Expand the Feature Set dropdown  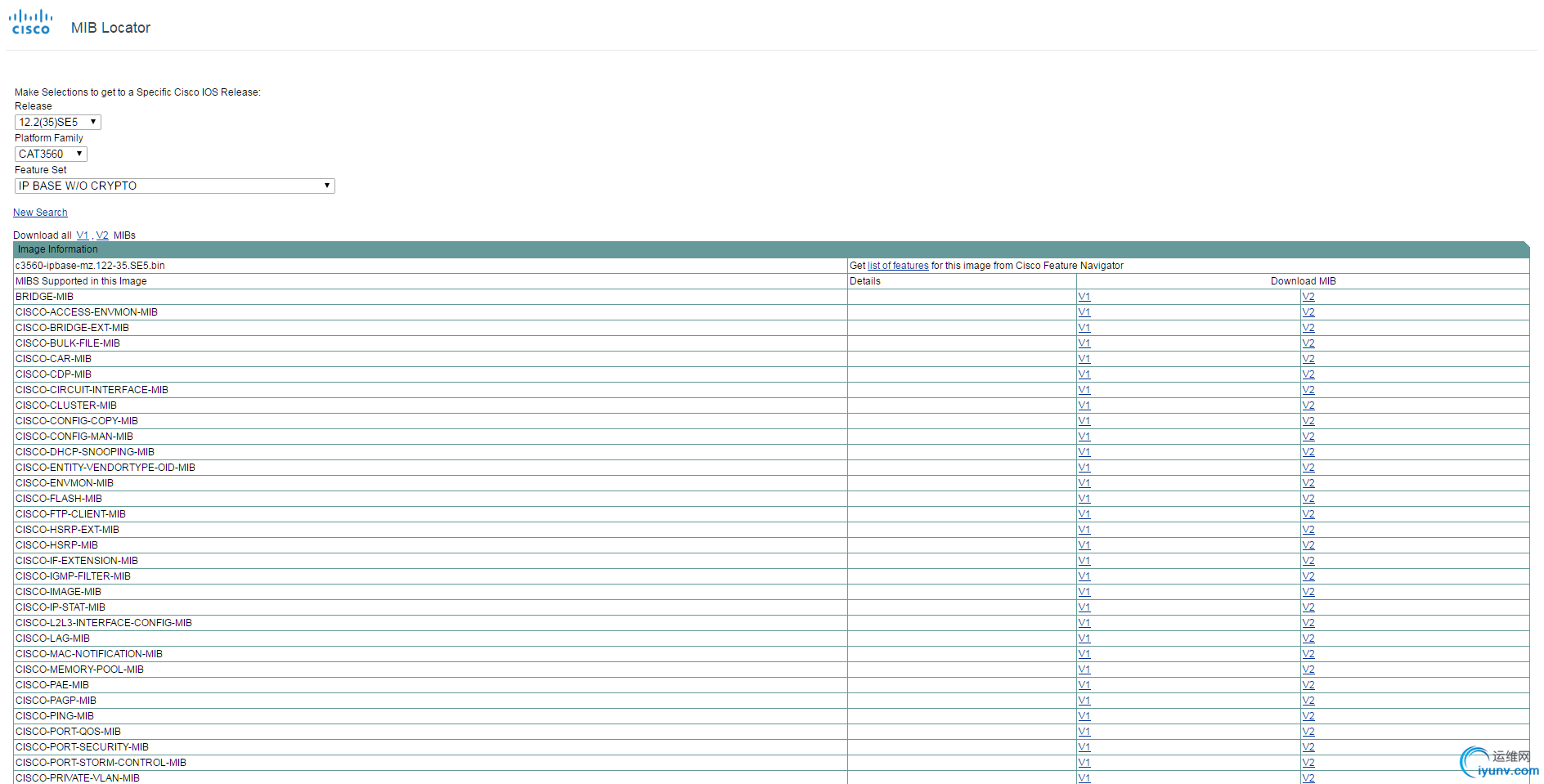[175, 186]
